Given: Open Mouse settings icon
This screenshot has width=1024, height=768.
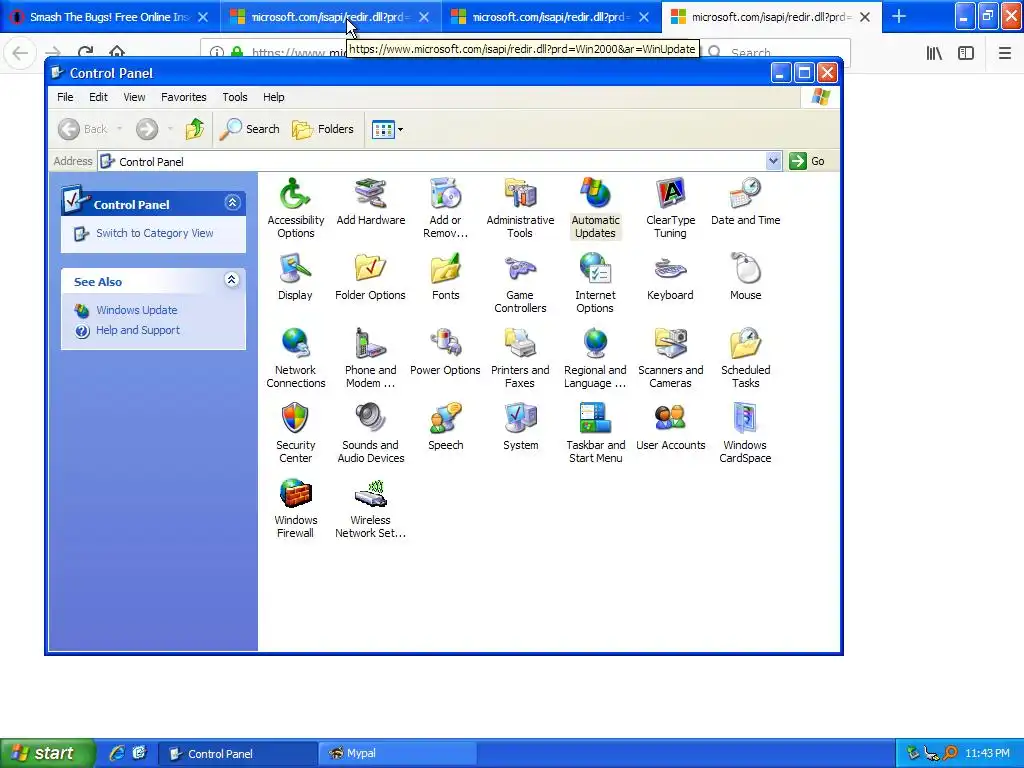Looking at the screenshot, I should [745, 277].
